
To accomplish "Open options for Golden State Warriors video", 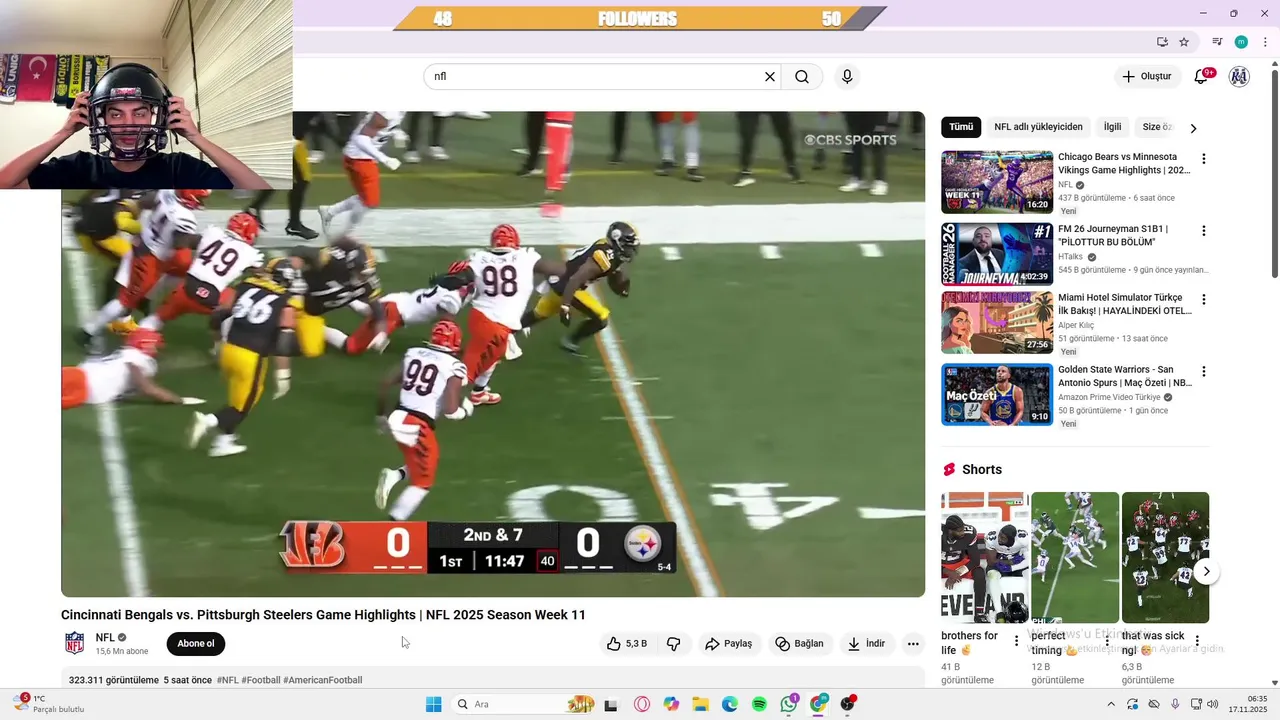I will pyautogui.click(x=1204, y=372).
